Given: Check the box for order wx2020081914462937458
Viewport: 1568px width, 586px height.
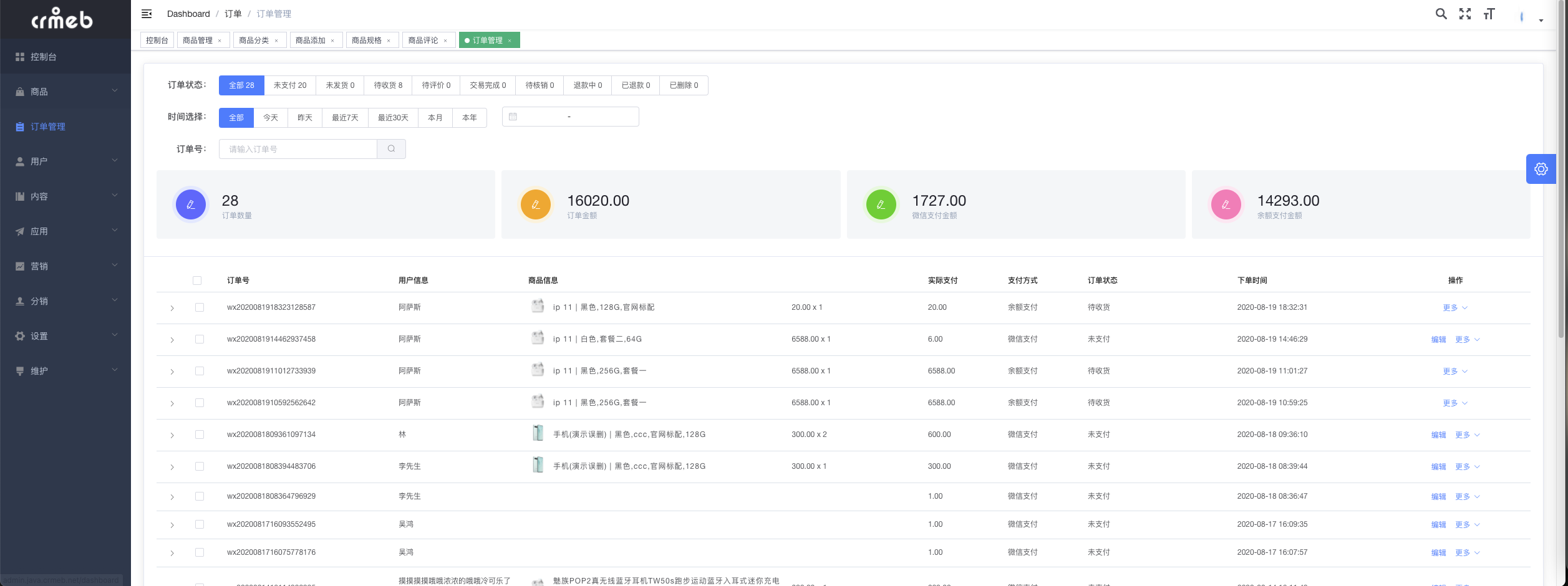Looking at the screenshot, I should (200, 339).
